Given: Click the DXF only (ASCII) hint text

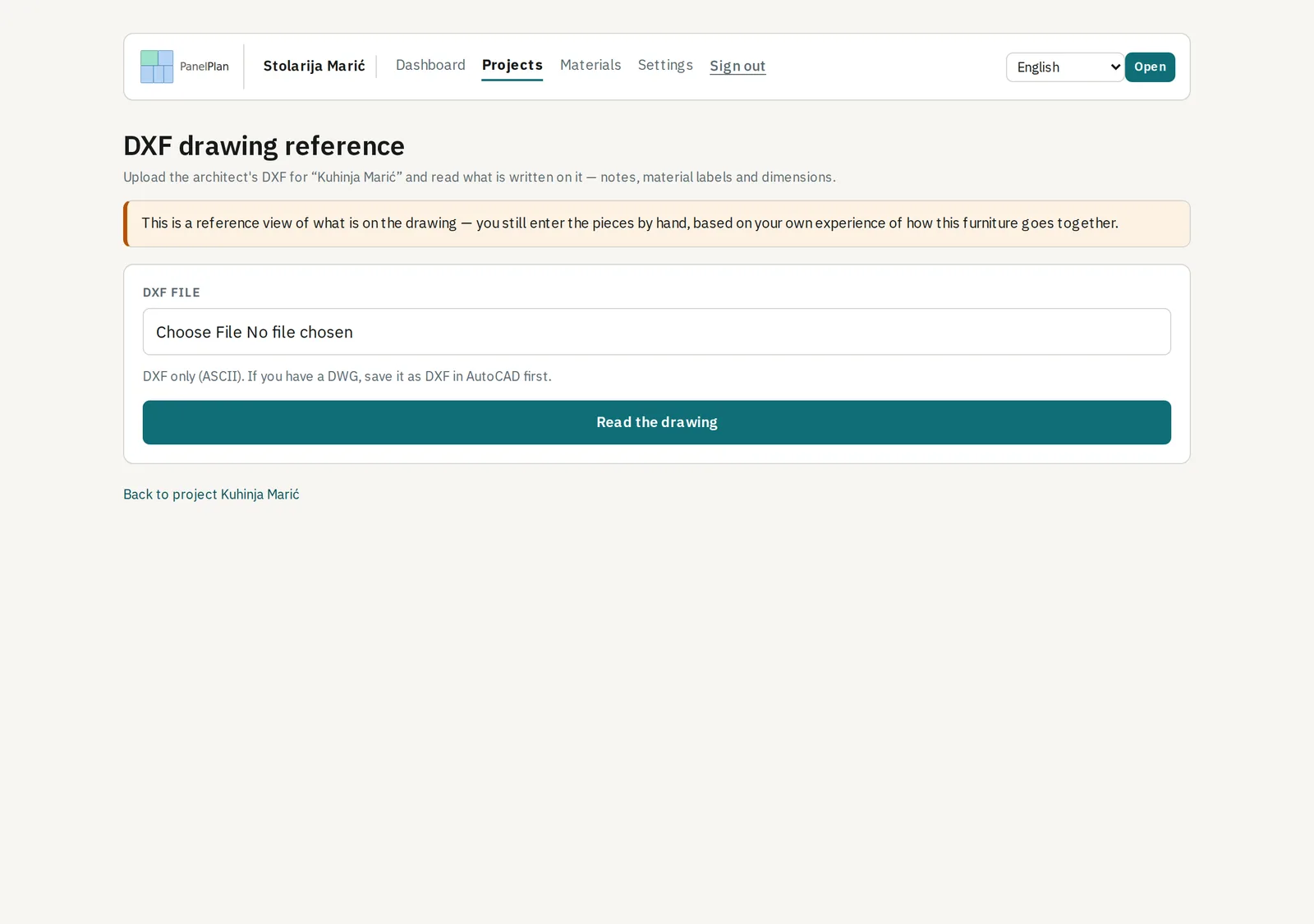Looking at the screenshot, I should 347,376.
